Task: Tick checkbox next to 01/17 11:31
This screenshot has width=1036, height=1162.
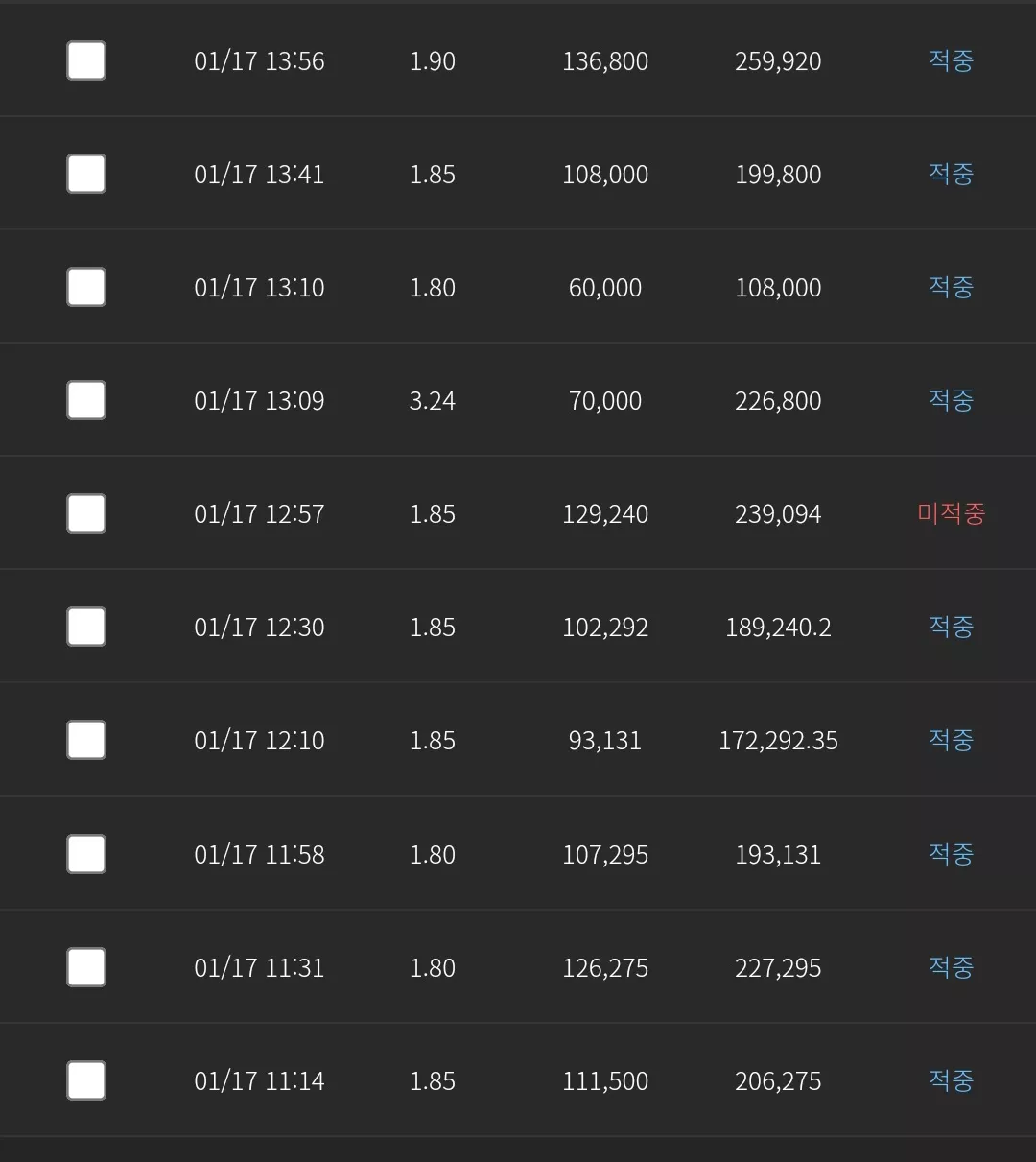Action: pos(86,967)
